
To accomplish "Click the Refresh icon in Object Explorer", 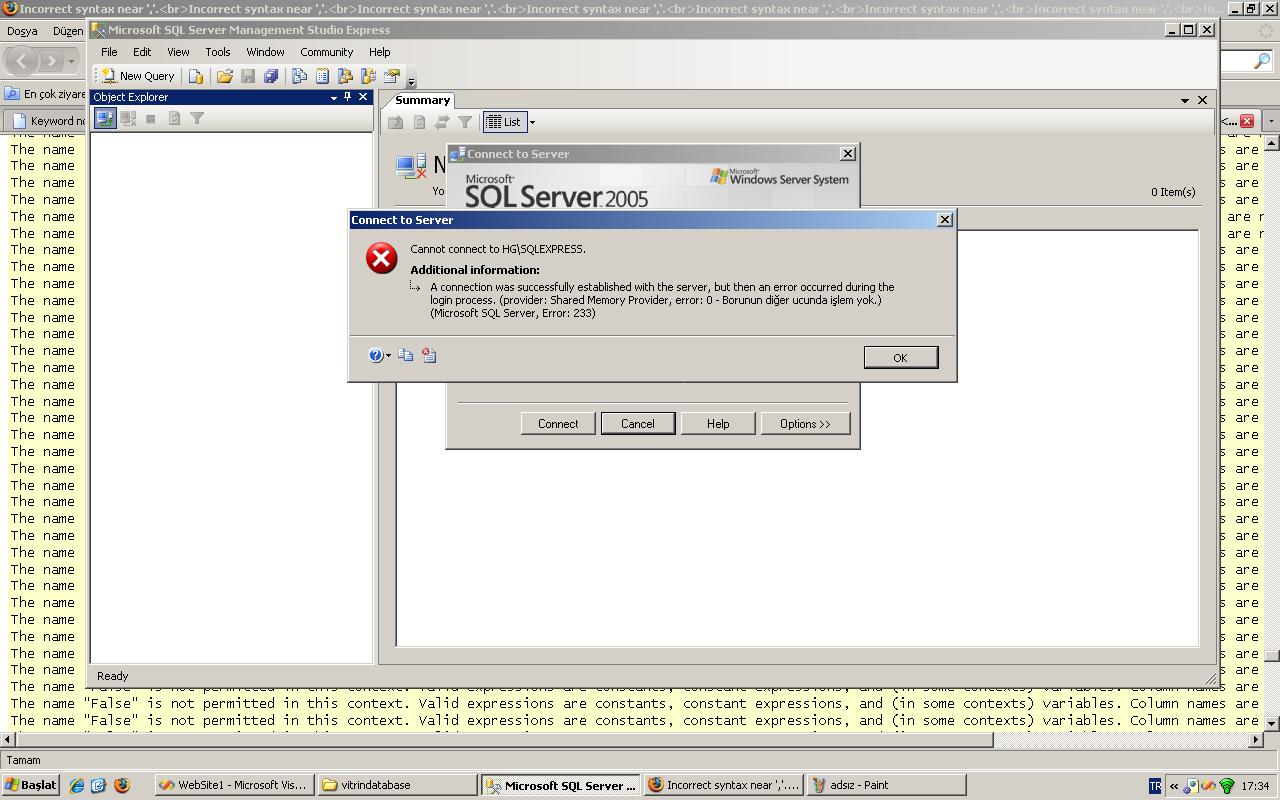I will [x=174, y=119].
